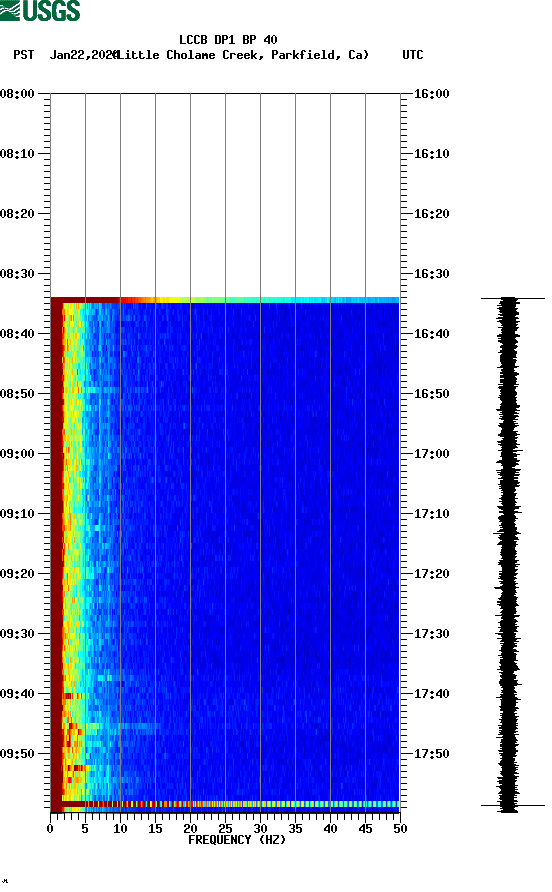
Task: Click the '16:40' UTC time label
Action: pos(431,334)
